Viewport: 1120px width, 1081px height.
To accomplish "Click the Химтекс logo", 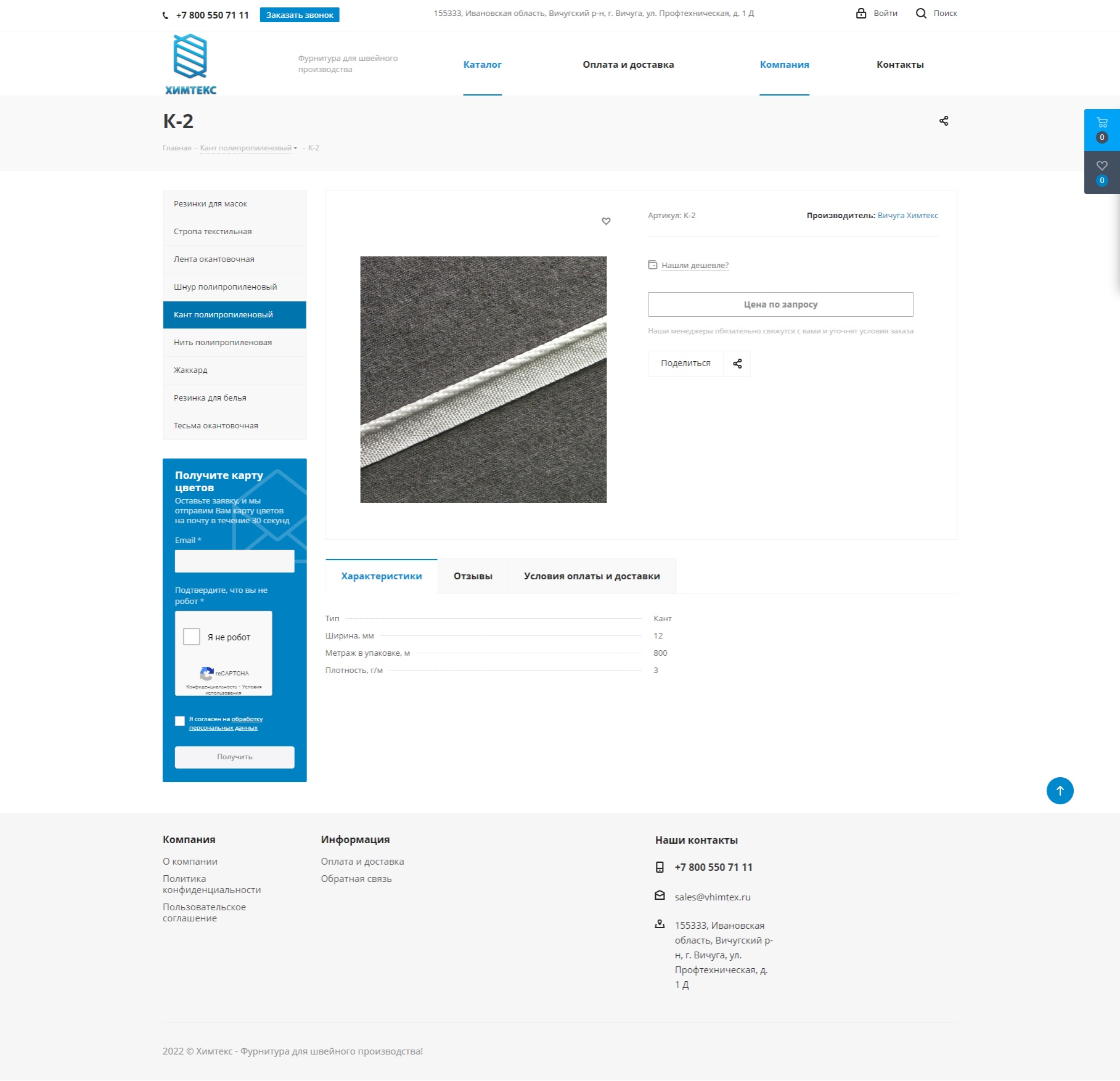I will 190,65.
